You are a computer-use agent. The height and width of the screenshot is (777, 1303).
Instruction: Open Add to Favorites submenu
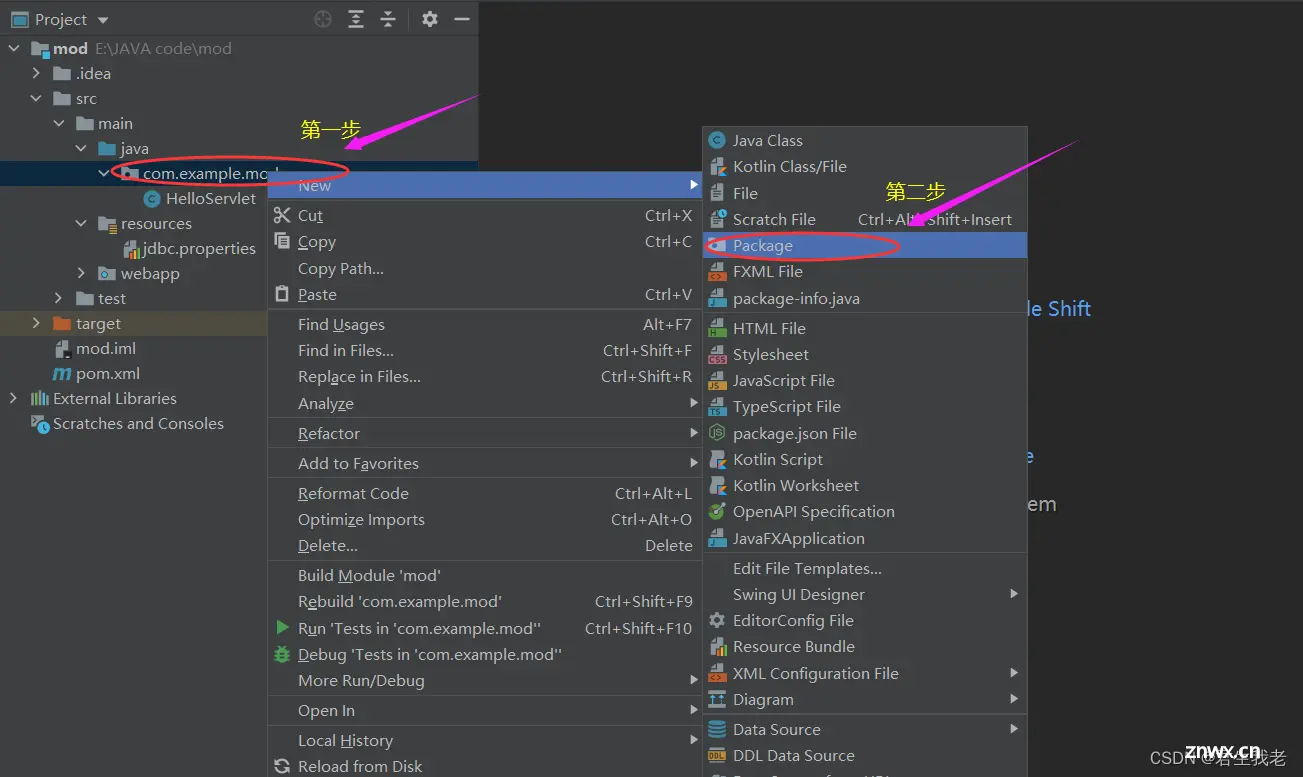click(x=484, y=463)
